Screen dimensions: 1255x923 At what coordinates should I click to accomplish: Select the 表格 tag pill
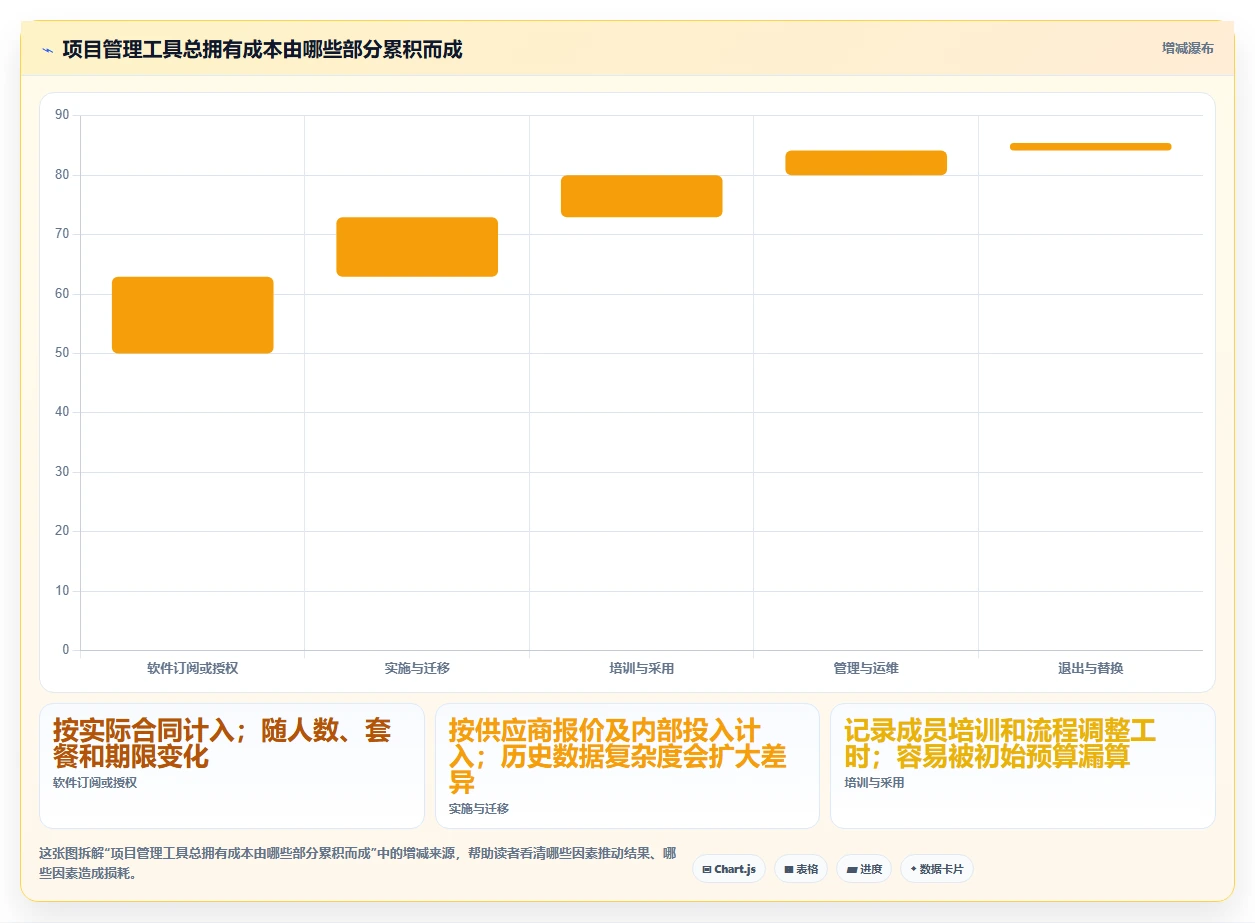click(x=801, y=869)
